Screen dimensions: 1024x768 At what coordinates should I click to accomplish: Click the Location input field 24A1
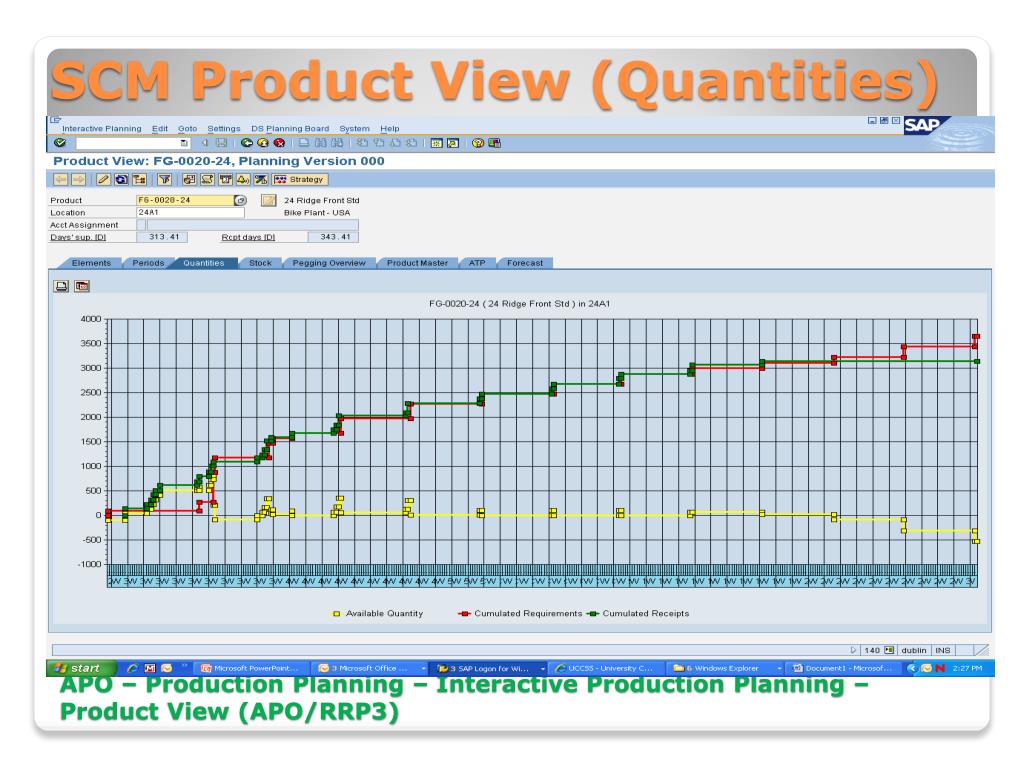coord(190,212)
